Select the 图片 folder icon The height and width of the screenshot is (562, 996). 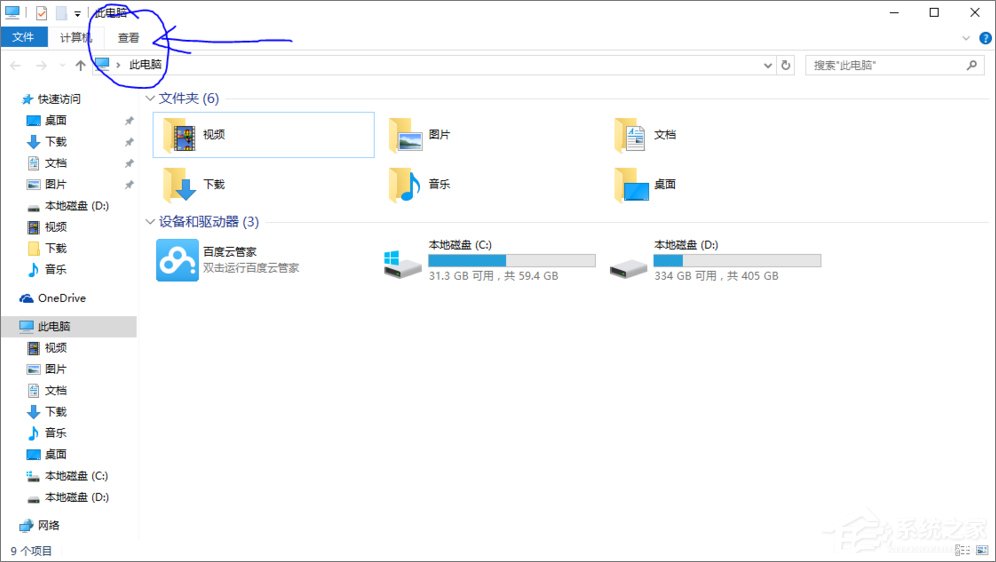coord(406,135)
